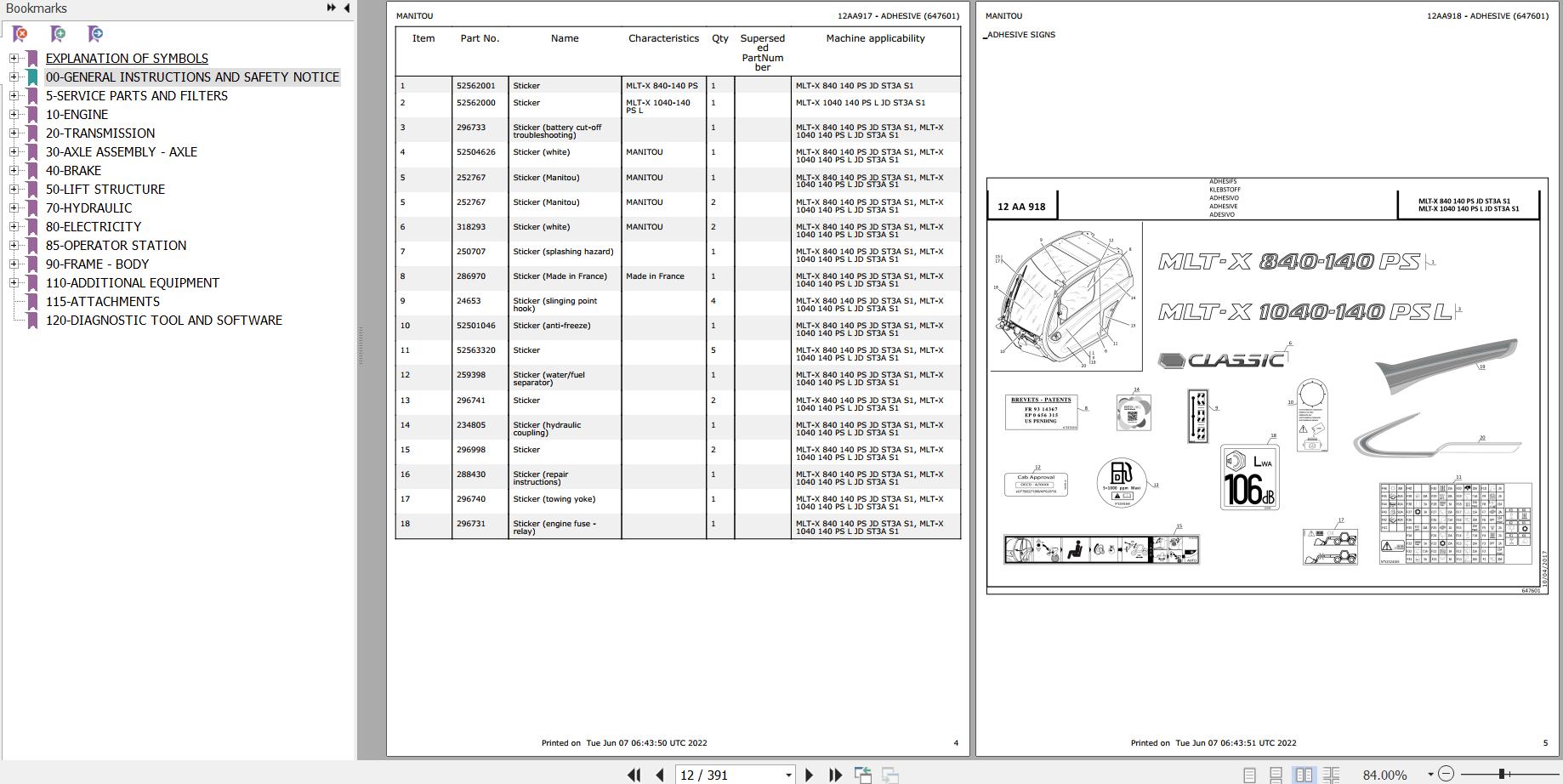Image resolution: width=1563 pixels, height=784 pixels.
Task: Open the page number dropdown
Action: click(x=788, y=775)
